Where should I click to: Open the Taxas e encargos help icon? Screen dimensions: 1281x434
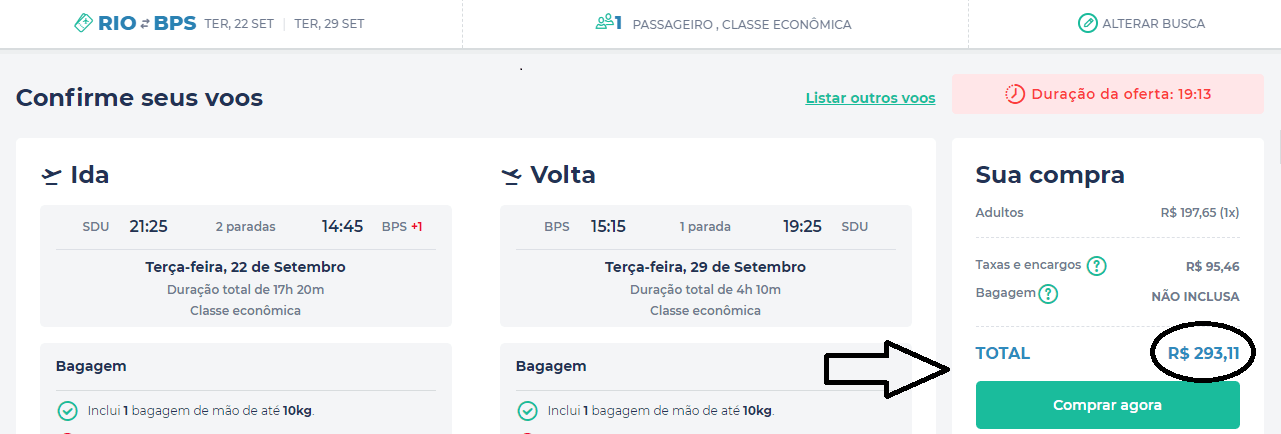pyautogui.click(x=1097, y=266)
